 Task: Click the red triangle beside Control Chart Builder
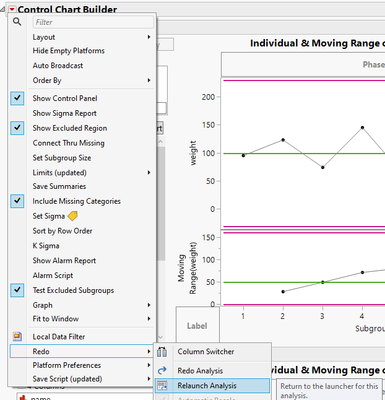click(12, 9)
